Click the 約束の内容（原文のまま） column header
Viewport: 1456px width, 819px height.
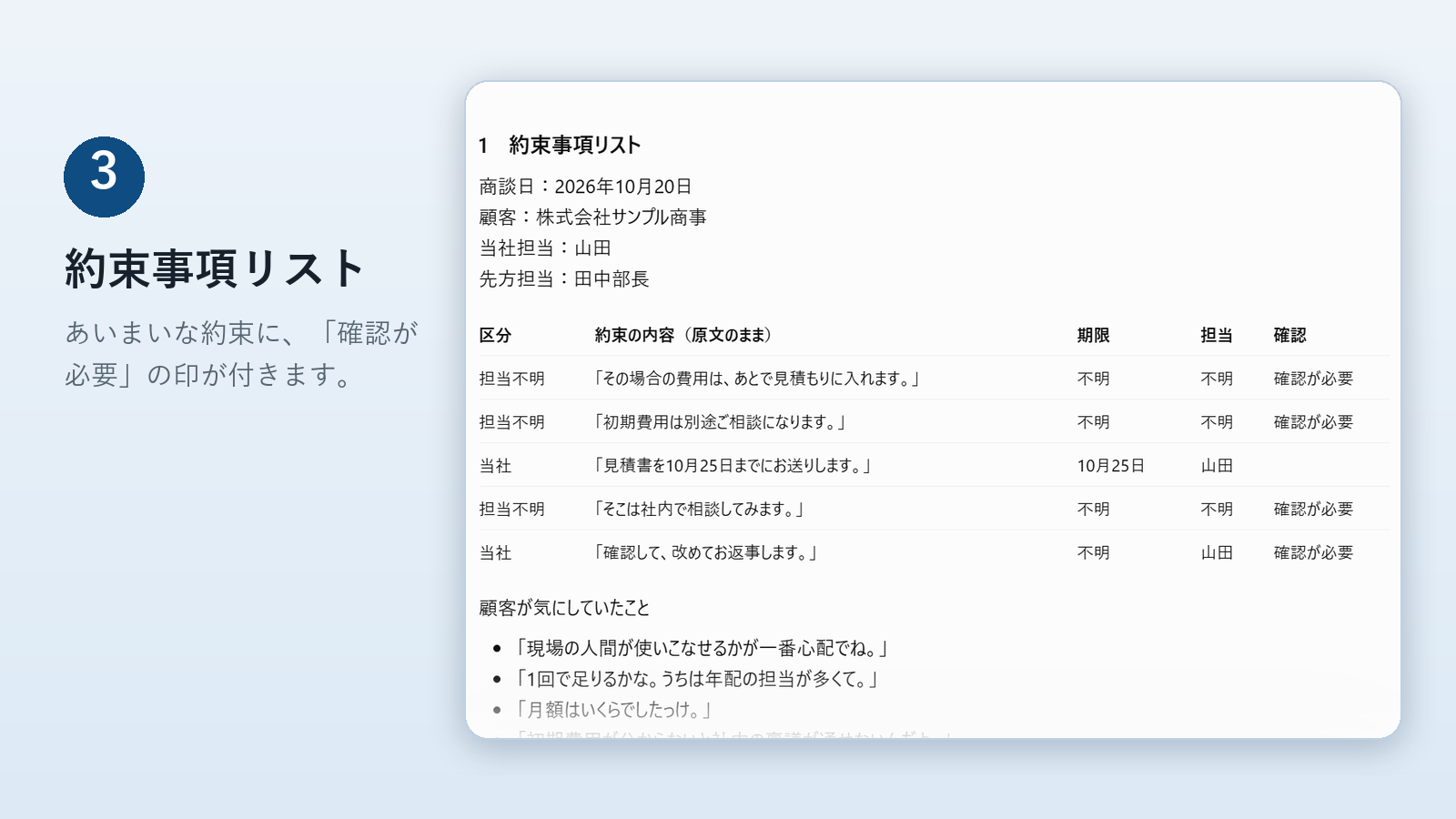coord(683,335)
